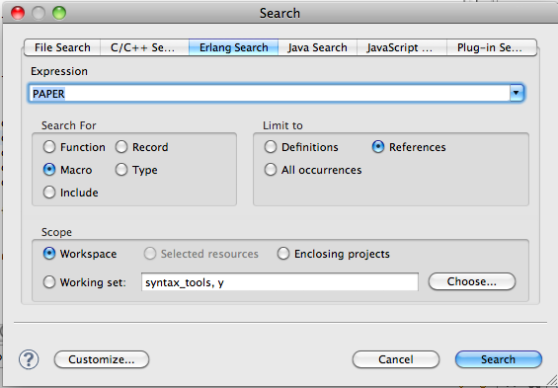Switch to the Plug-in Search tab
558x388 pixels.
pyautogui.click(x=491, y=48)
